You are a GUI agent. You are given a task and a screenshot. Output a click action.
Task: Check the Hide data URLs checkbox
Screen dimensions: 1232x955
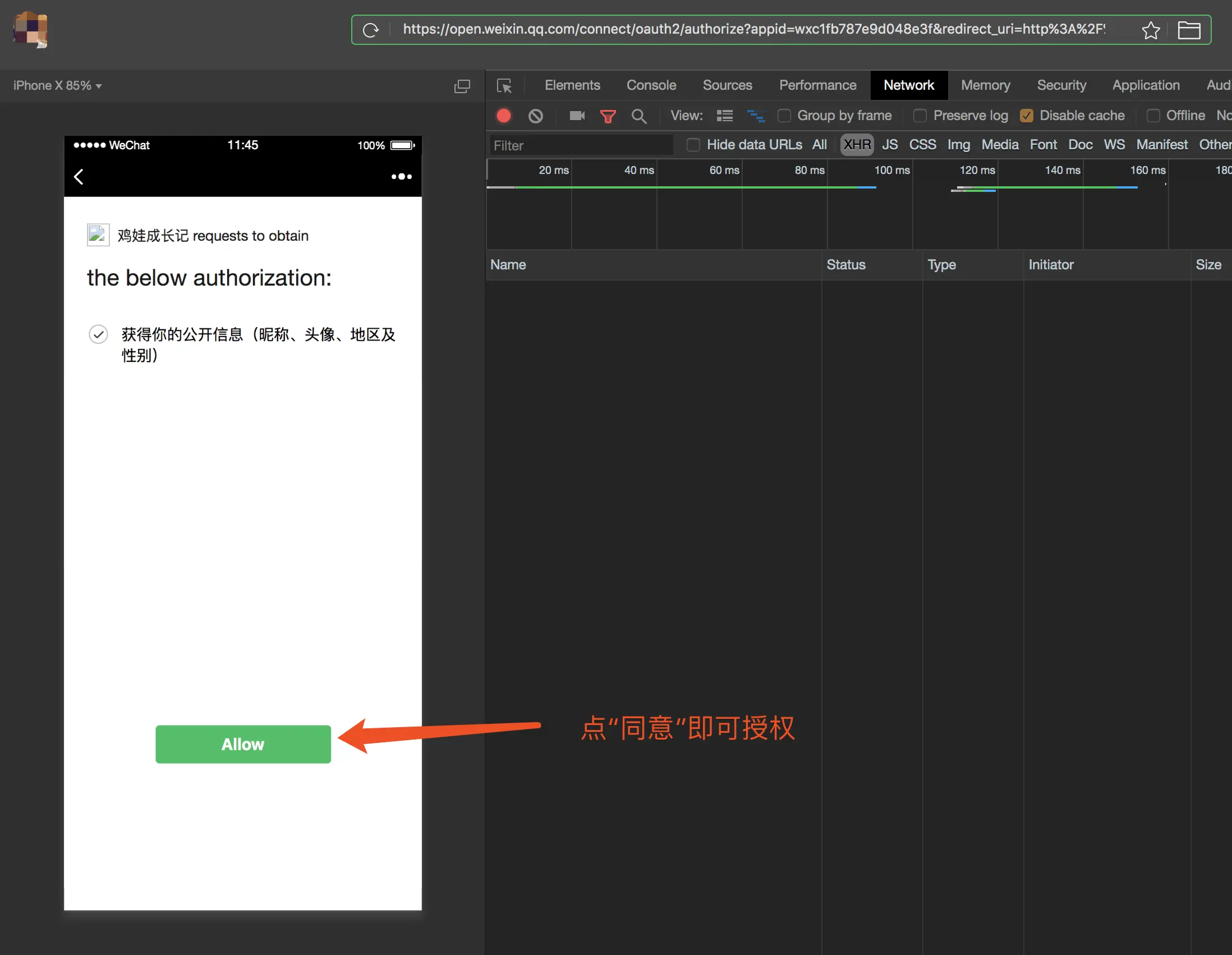pos(693,145)
